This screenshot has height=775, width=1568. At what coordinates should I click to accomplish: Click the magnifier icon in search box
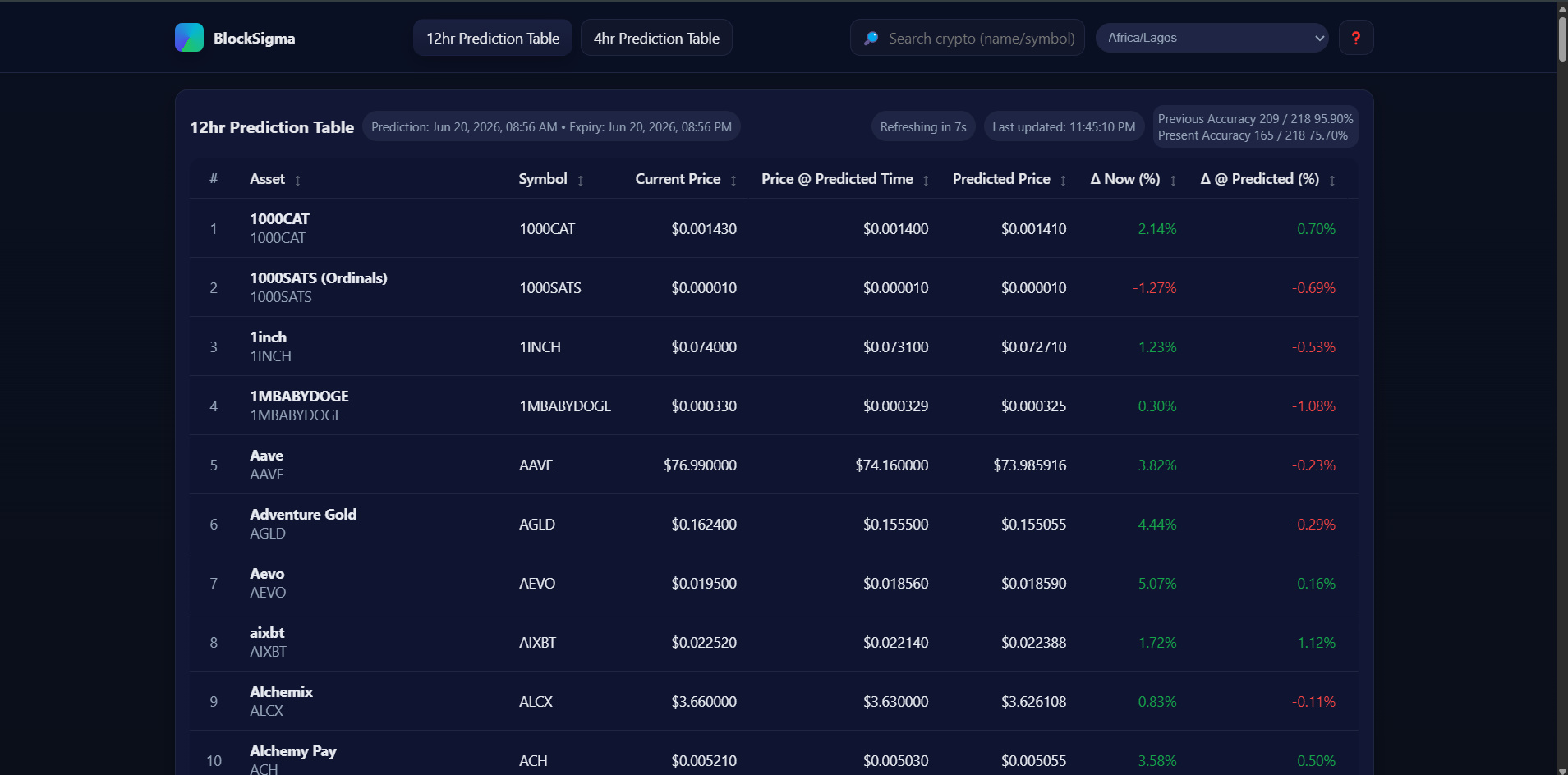coord(871,39)
